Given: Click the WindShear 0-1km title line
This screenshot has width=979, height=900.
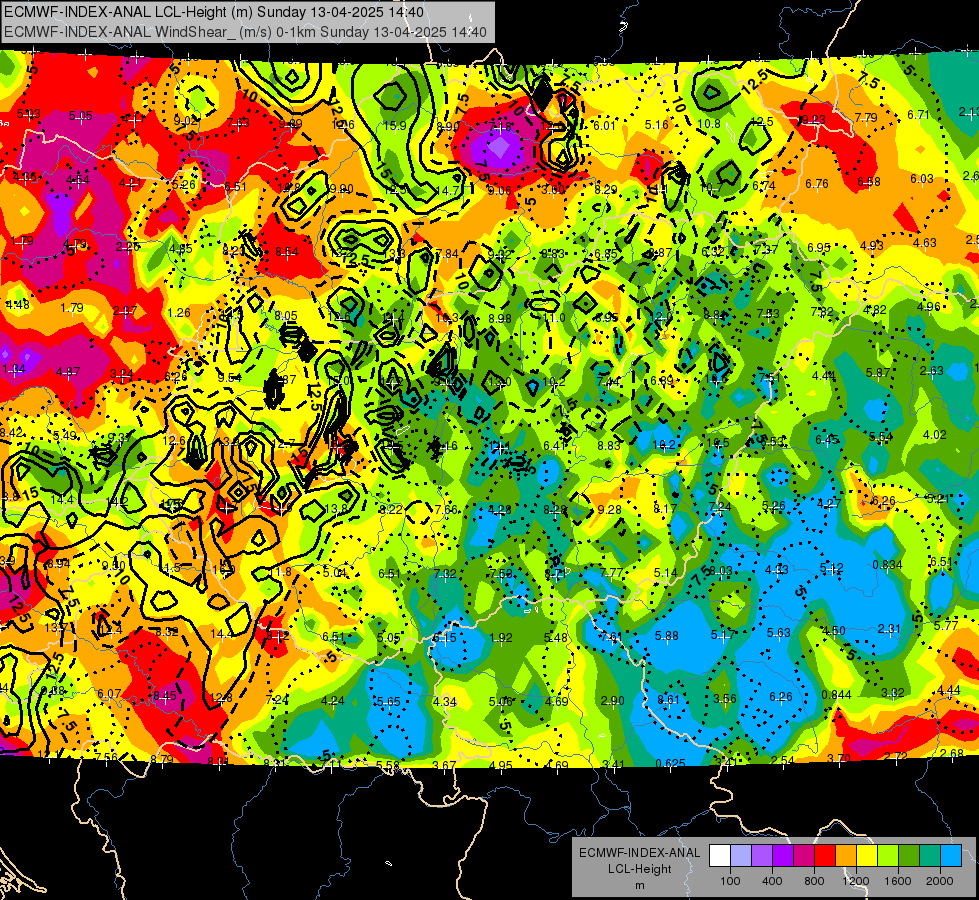Looking at the screenshot, I should (245, 32).
